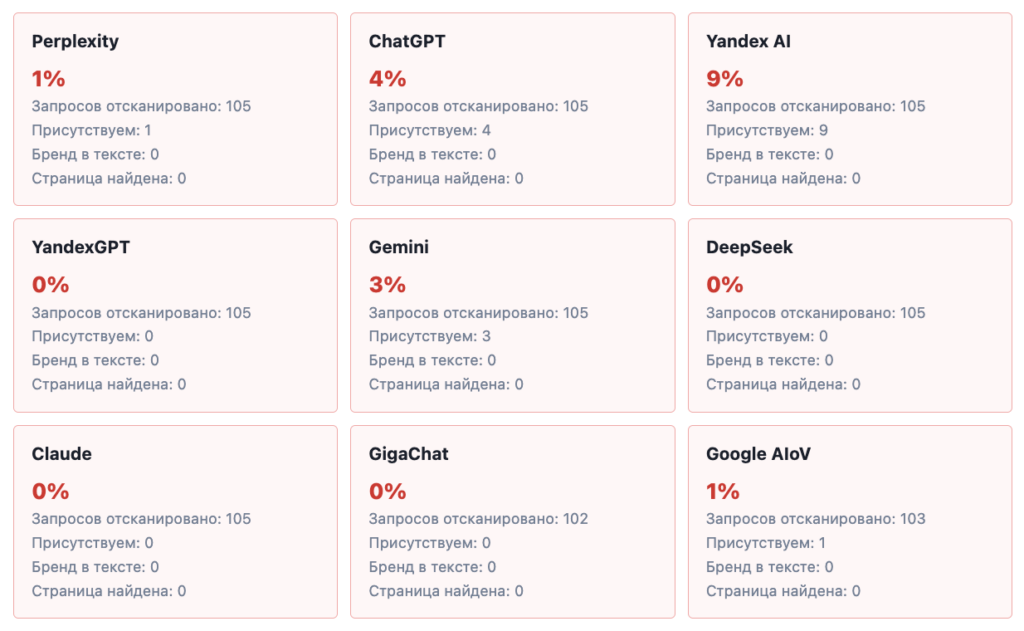The width and height of the screenshot is (1024, 631).
Task: Click 'Запросов отсканировано: 103' in Google AIoV
Action: coord(815,519)
